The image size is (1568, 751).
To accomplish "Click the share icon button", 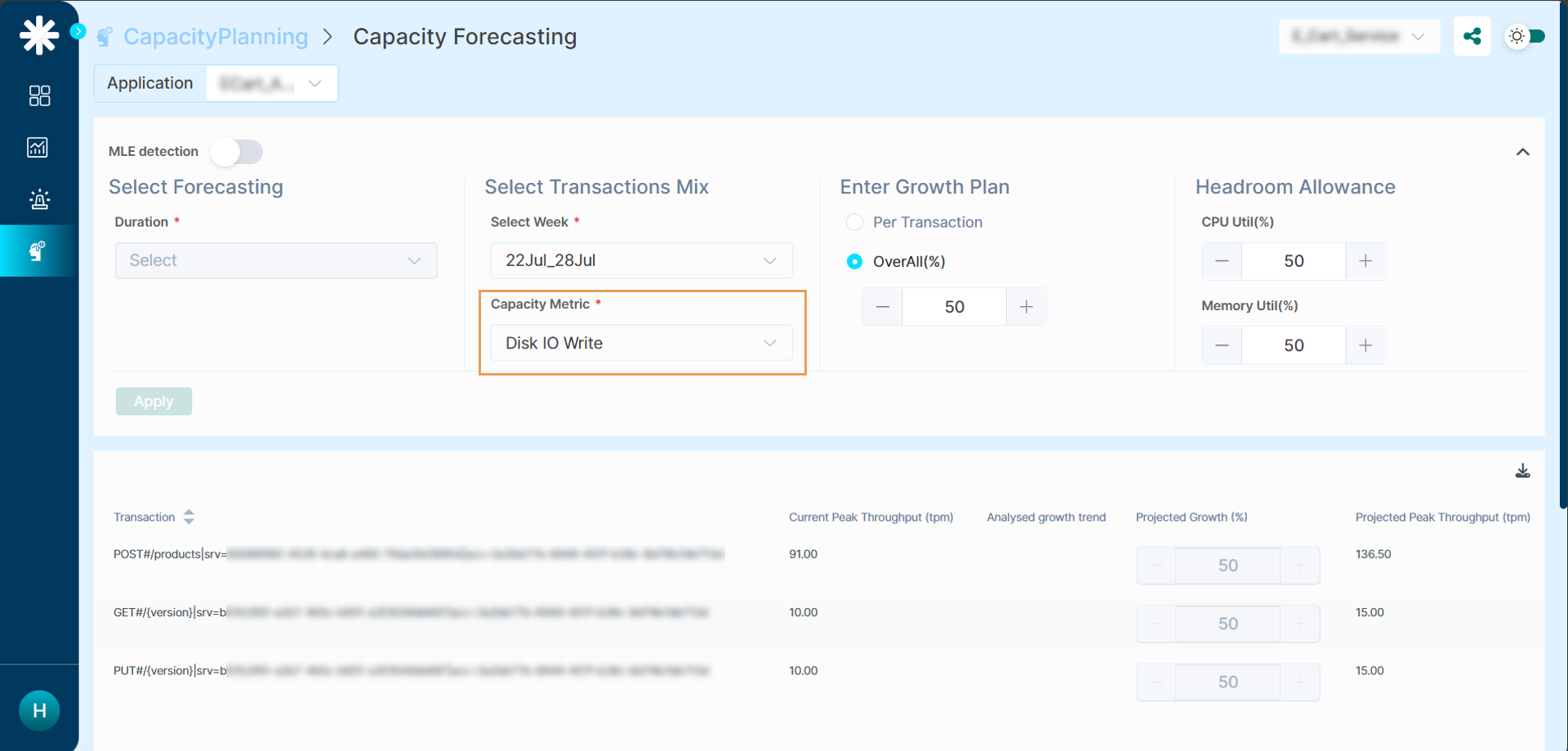I will pos(1472,37).
